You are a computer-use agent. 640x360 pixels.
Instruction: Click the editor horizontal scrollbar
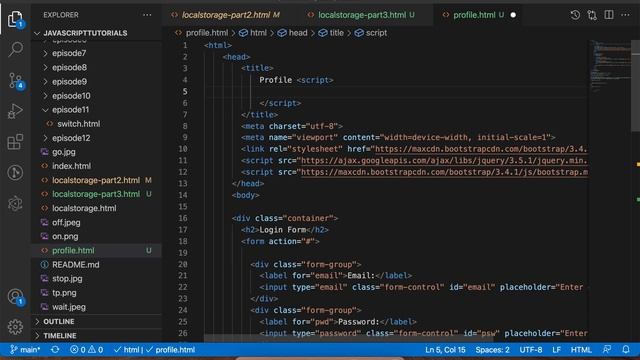(349, 338)
